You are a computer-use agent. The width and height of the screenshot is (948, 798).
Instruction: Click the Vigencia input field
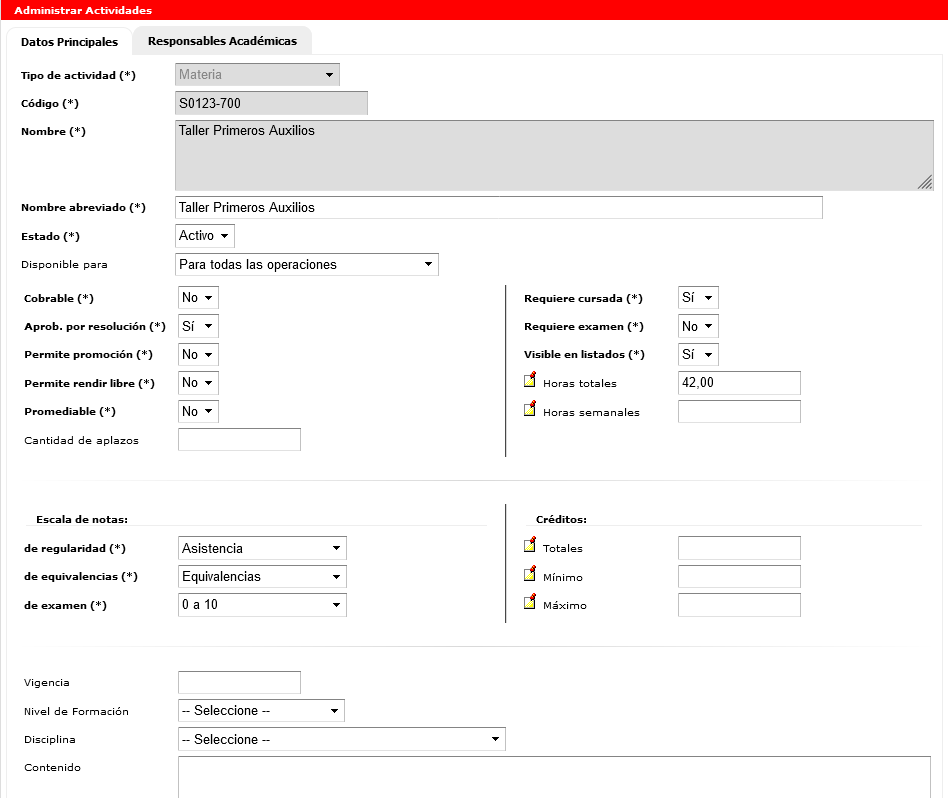tap(239, 683)
